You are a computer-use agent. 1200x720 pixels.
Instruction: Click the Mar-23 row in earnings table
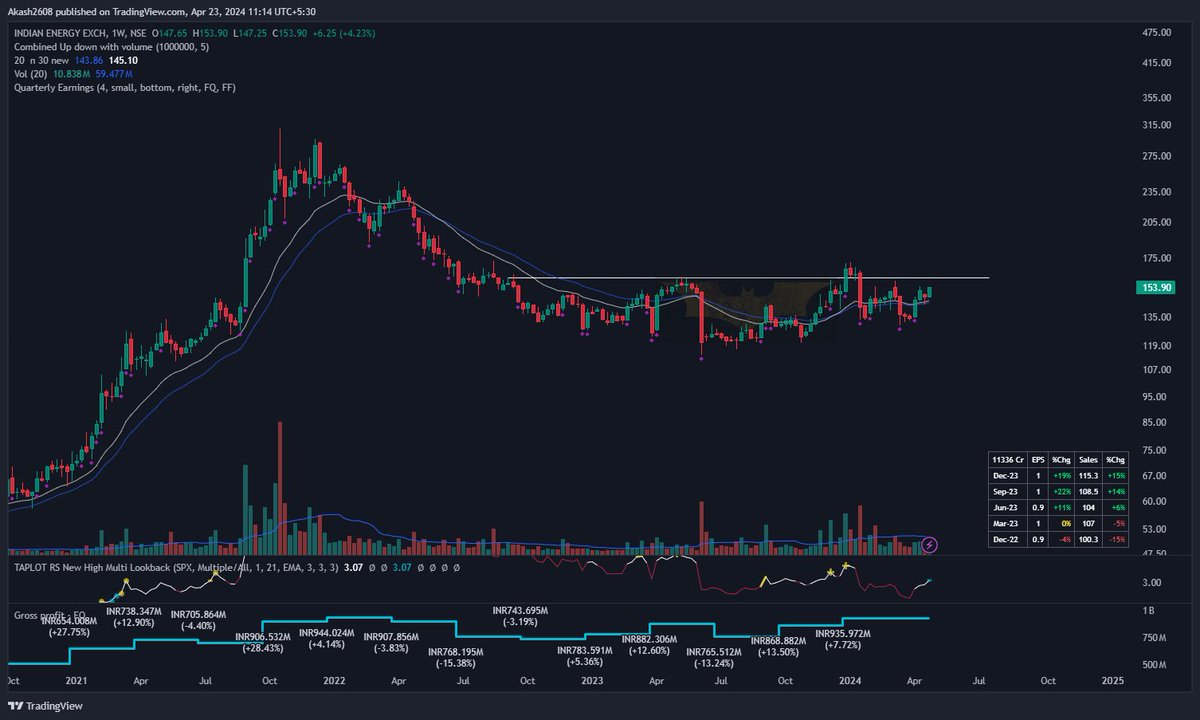[1058, 525]
